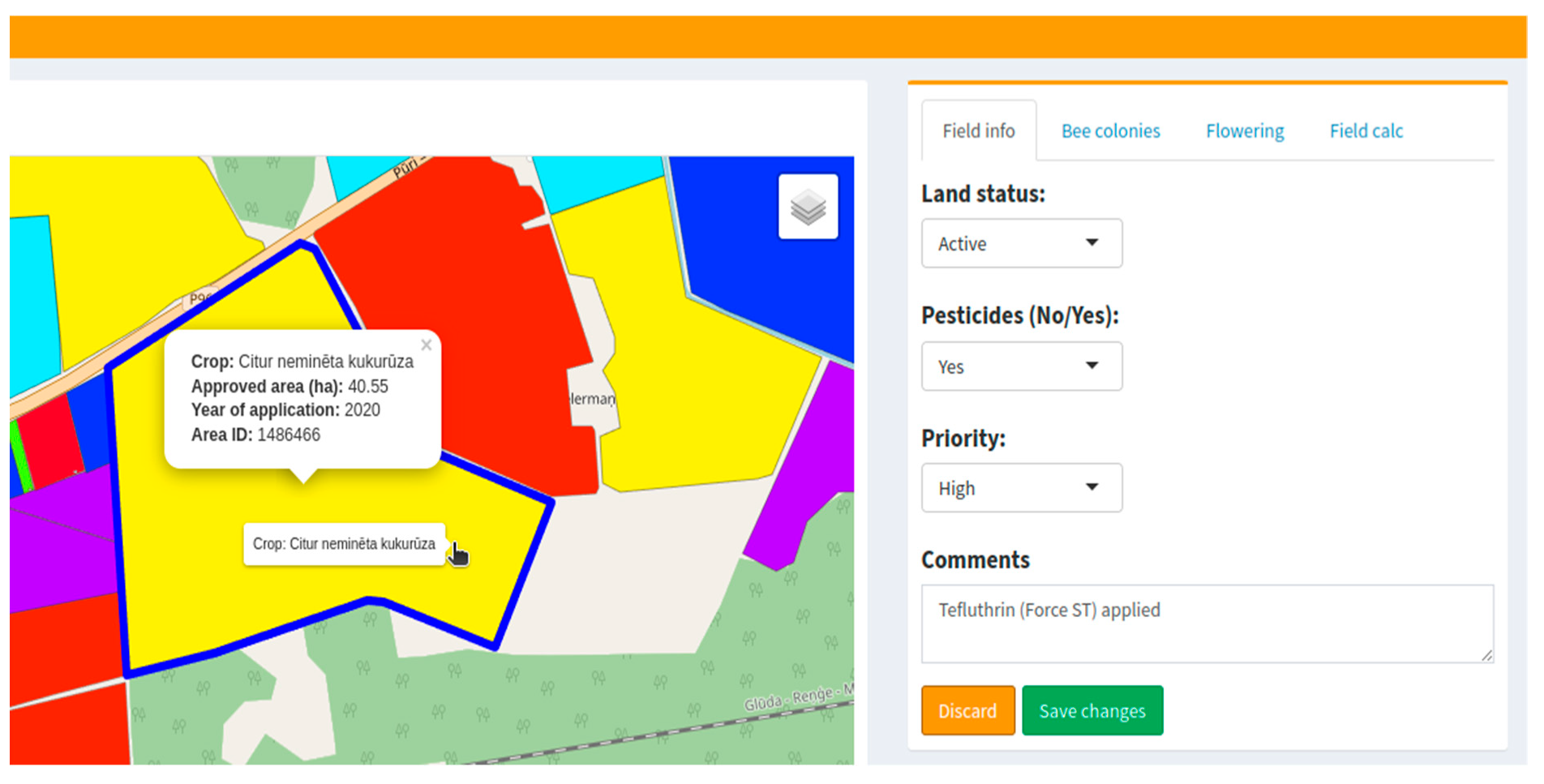Grab the Comments box resize handle
This screenshot has width=1544, height=784.
[1486, 655]
